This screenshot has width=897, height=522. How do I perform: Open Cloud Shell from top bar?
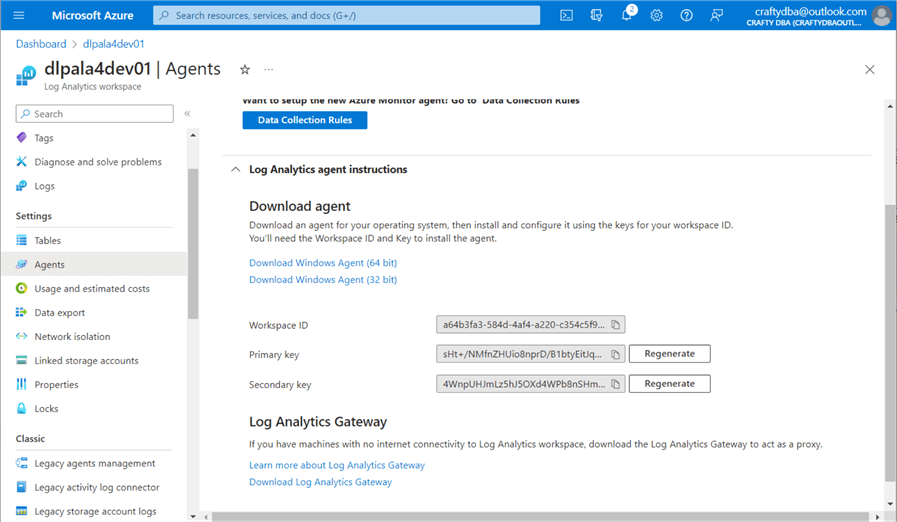(566, 15)
